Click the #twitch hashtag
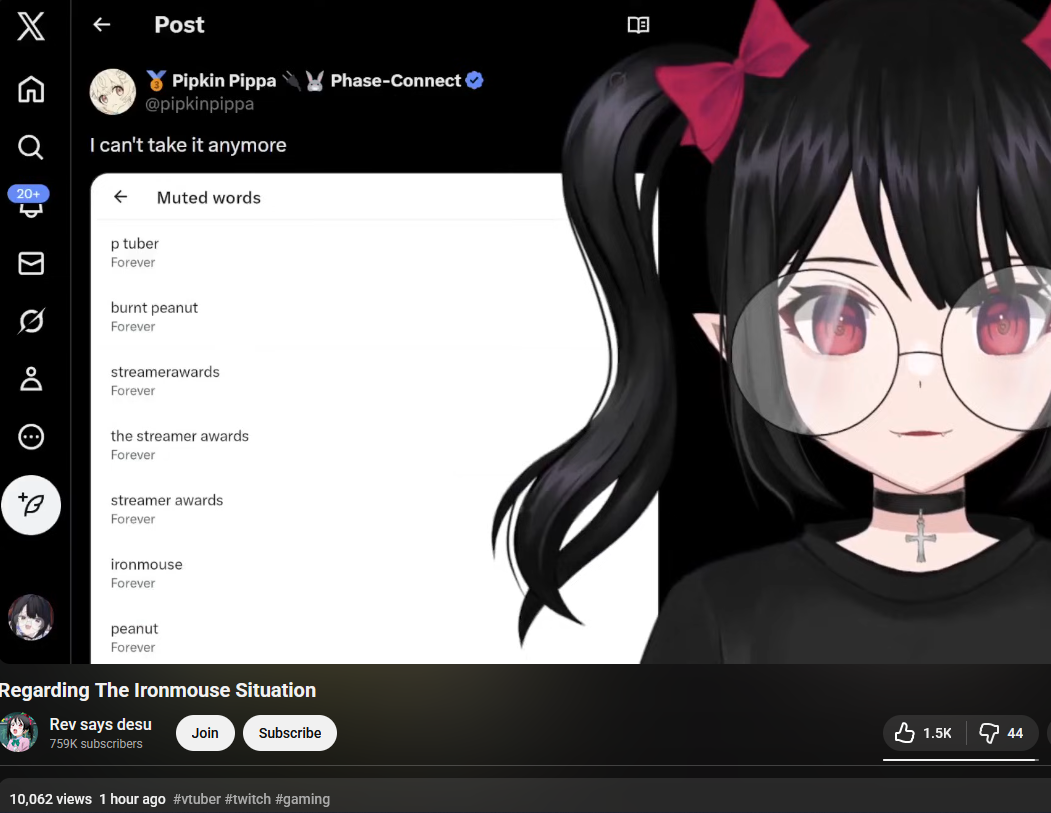The image size is (1051, 813). tap(248, 799)
